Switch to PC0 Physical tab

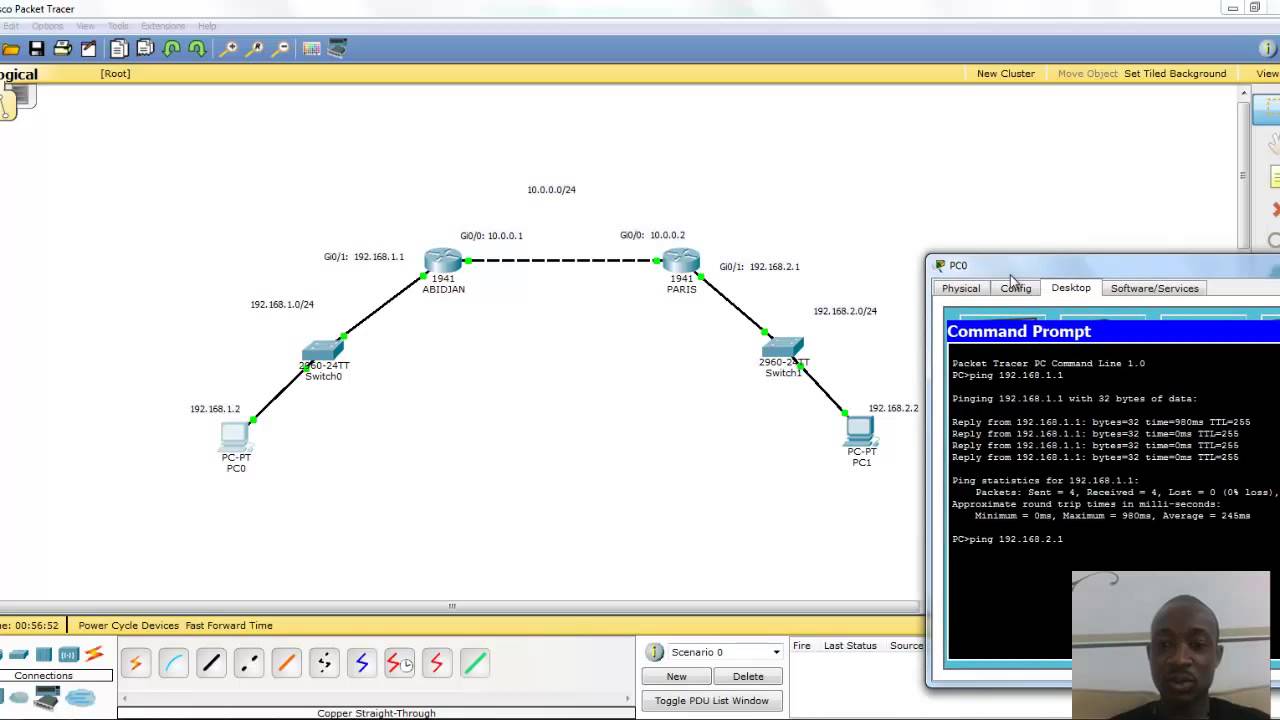click(961, 288)
